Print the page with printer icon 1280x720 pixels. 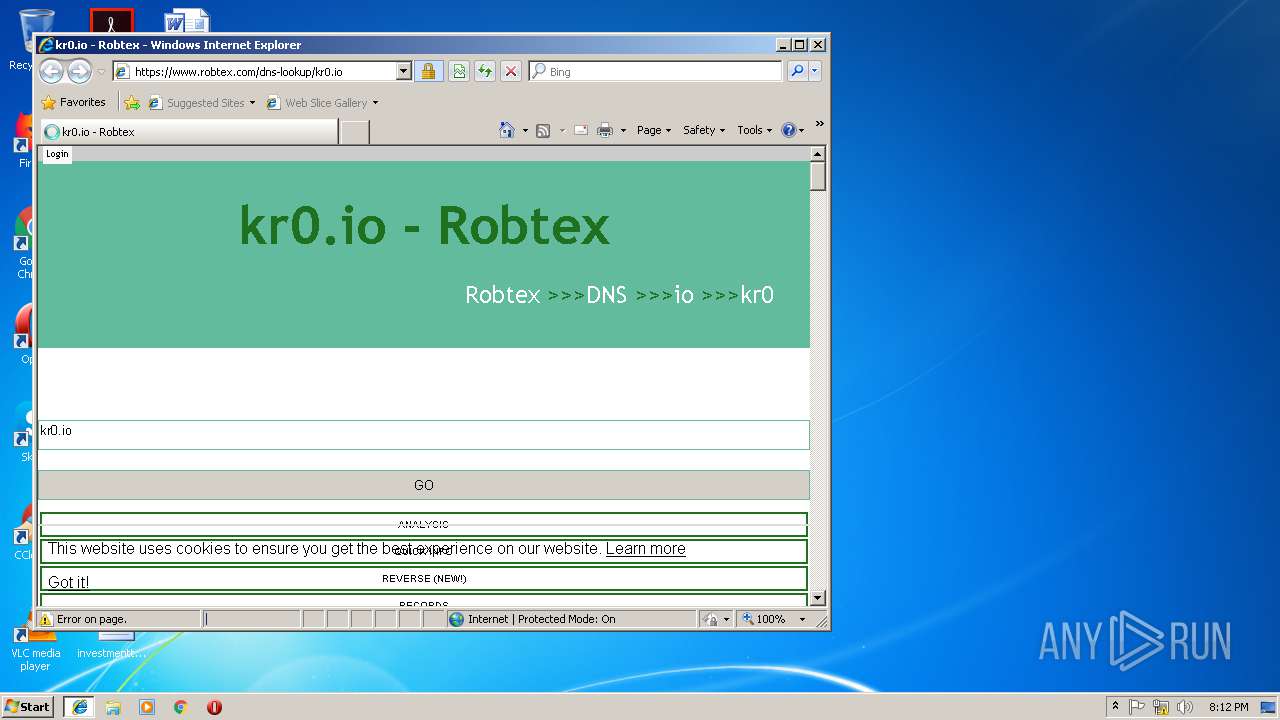[x=605, y=130]
